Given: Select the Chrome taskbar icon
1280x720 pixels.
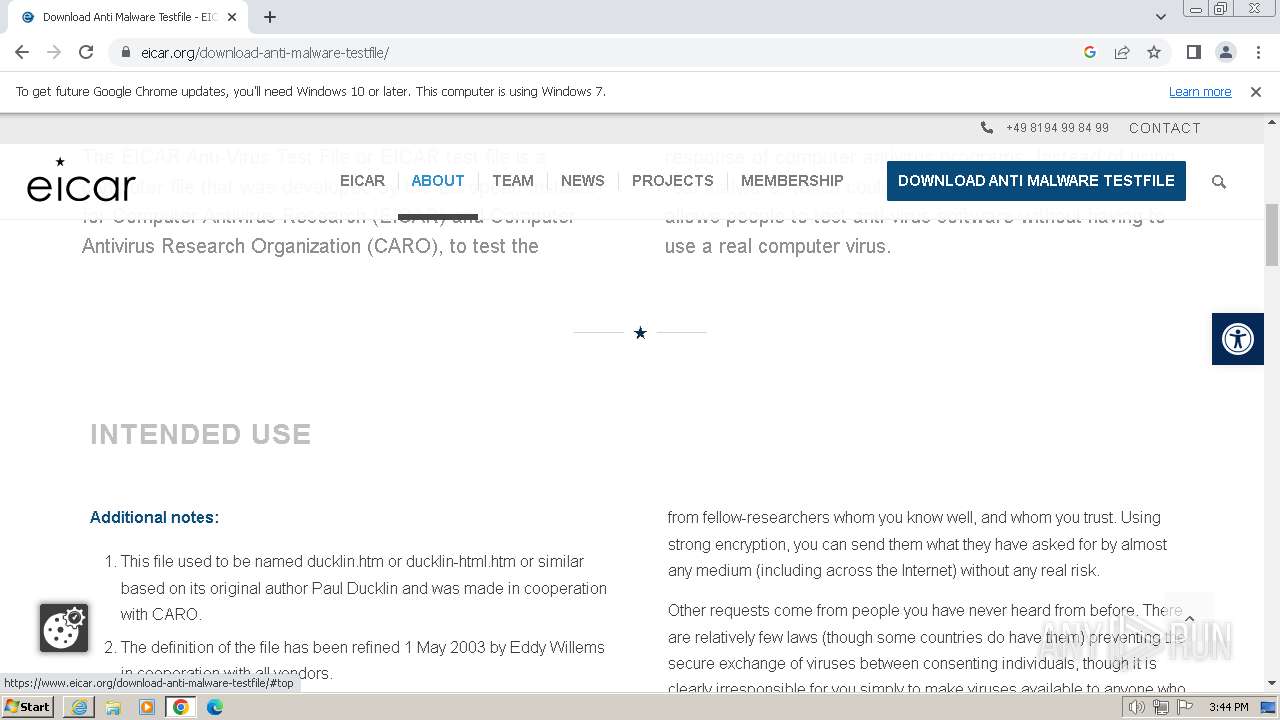Looking at the screenshot, I should (181, 707).
